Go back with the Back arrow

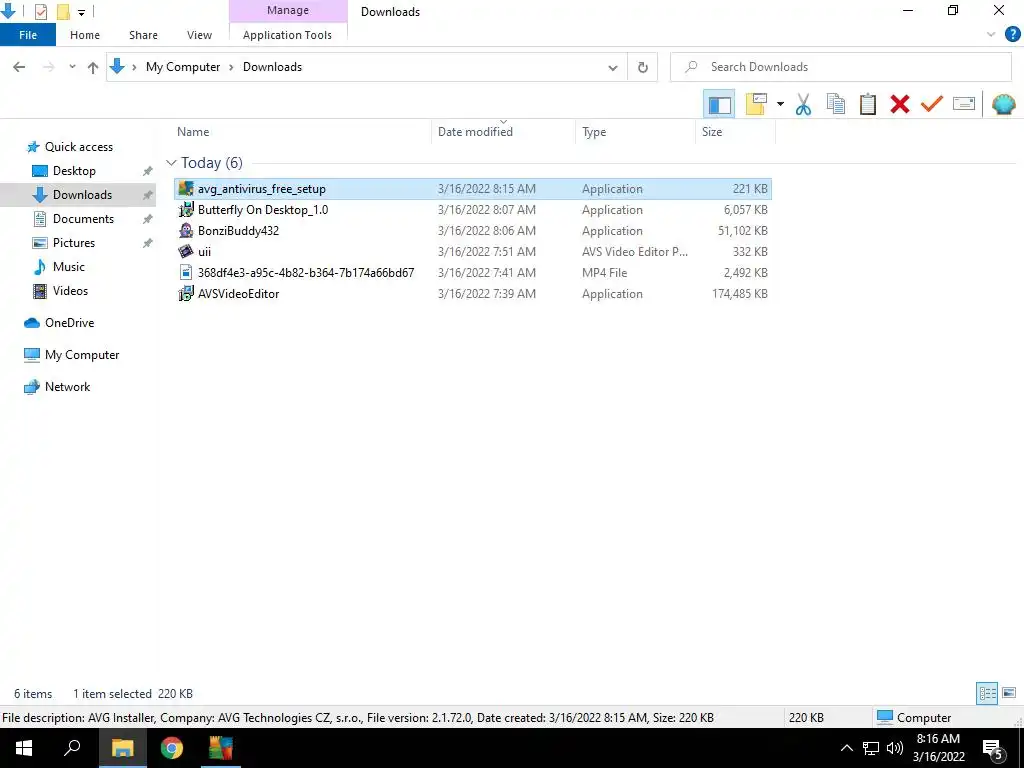pyautogui.click(x=19, y=67)
